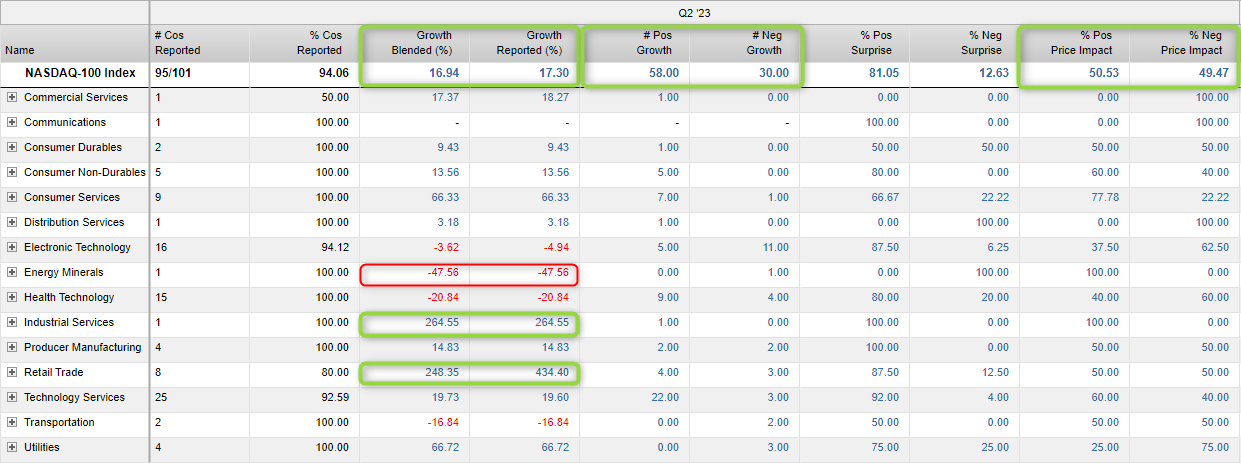The width and height of the screenshot is (1241, 463).
Task: Click the % Pos Price Impact header
Action: (x=1075, y=43)
